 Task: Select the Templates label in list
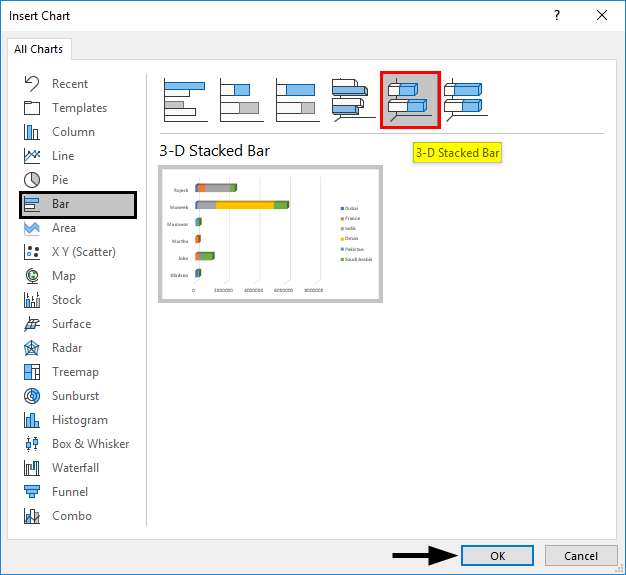(x=79, y=108)
